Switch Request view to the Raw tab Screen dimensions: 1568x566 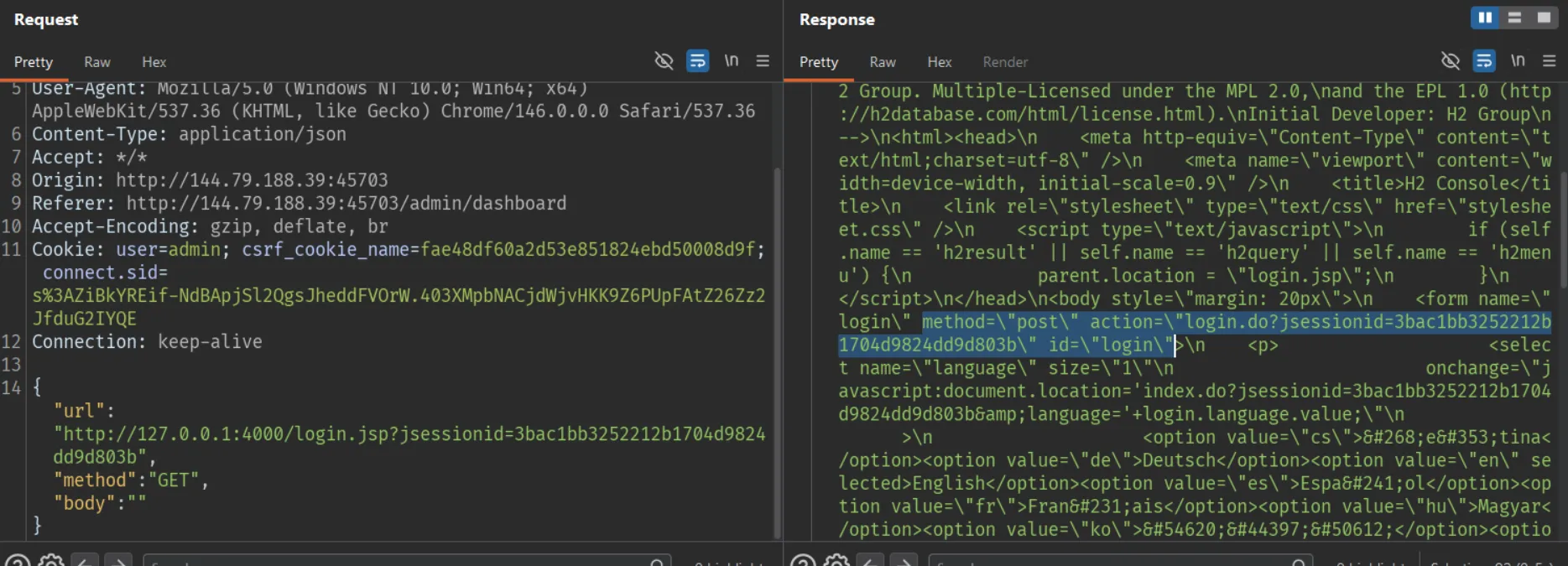point(97,62)
